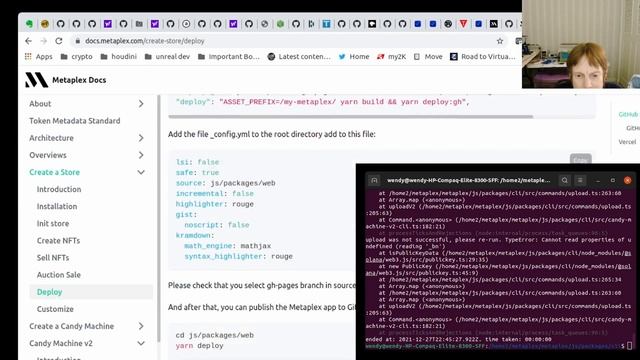Click the 'source: js/packages/web' config line
The image size is (640, 360).
pyautogui.click(x=225, y=183)
